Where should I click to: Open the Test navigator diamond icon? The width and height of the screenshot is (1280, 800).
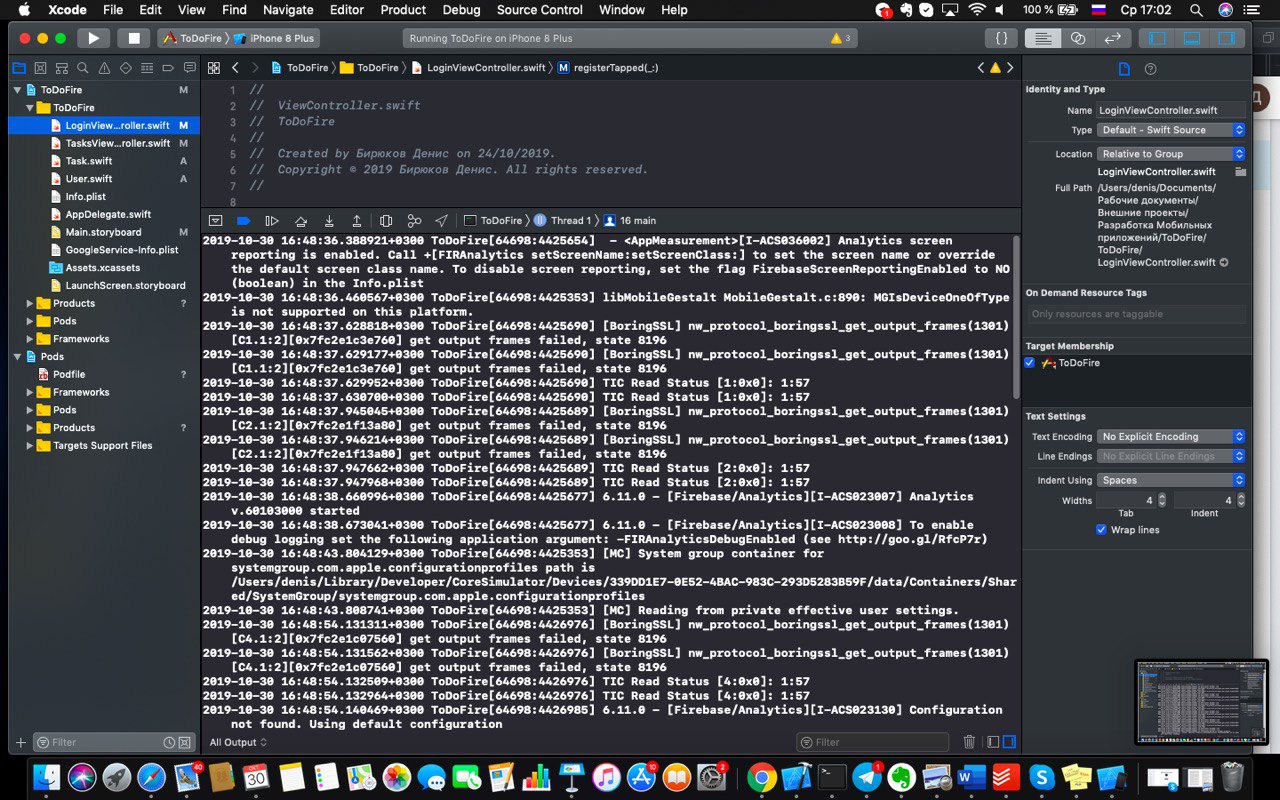coord(125,68)
